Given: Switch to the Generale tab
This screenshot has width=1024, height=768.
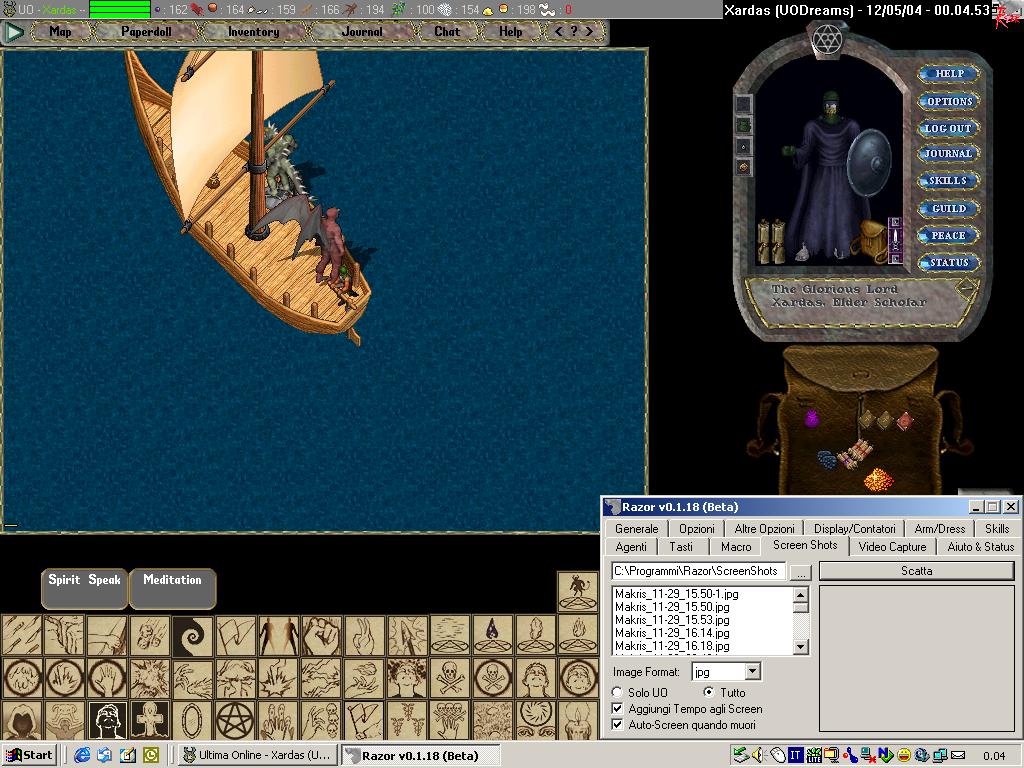Looking at the screenshot, I should [637, 528].
